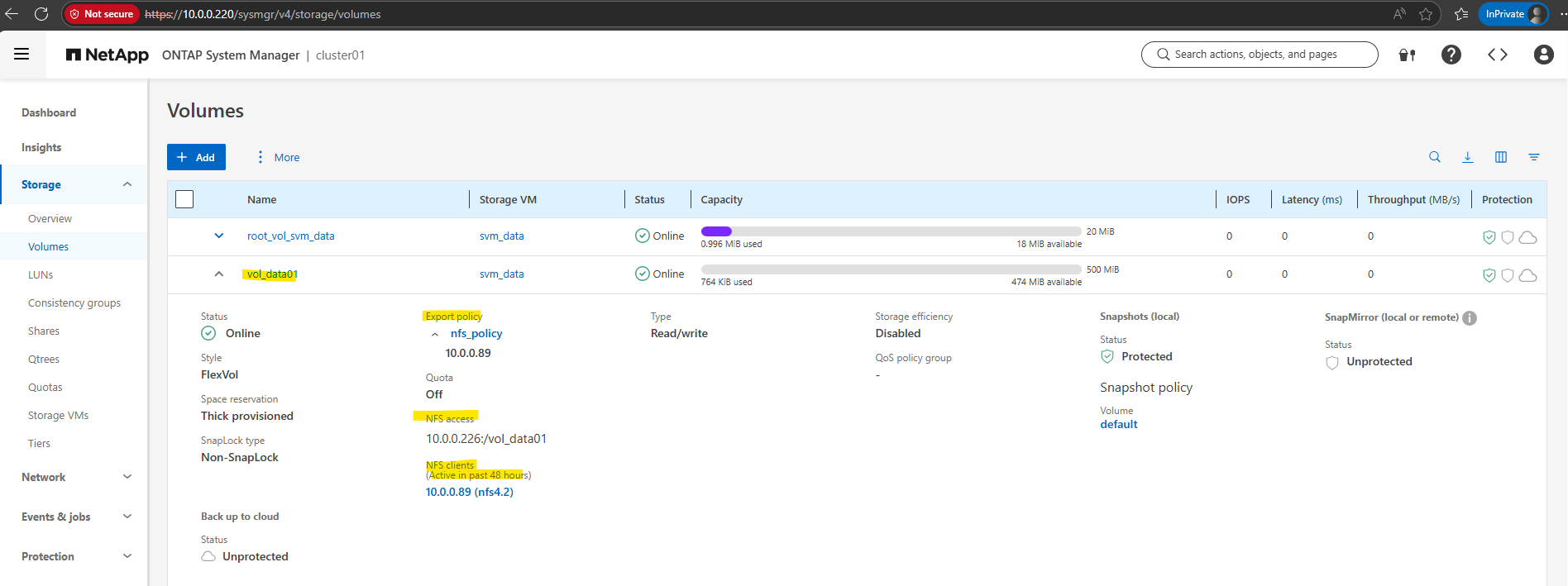This screenshot has height=586, width=1568.
Task: Open the Help question mark icon
Action: point(1451,55)
